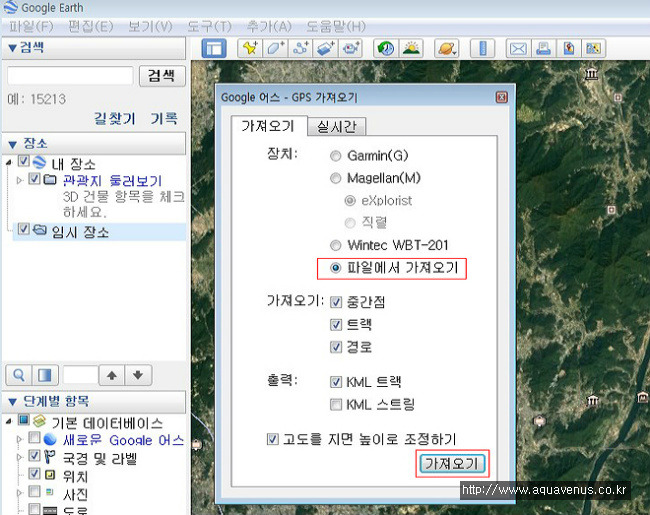
Task: Switch to the 실시간 tab
Action: click(x=337, y=126)
